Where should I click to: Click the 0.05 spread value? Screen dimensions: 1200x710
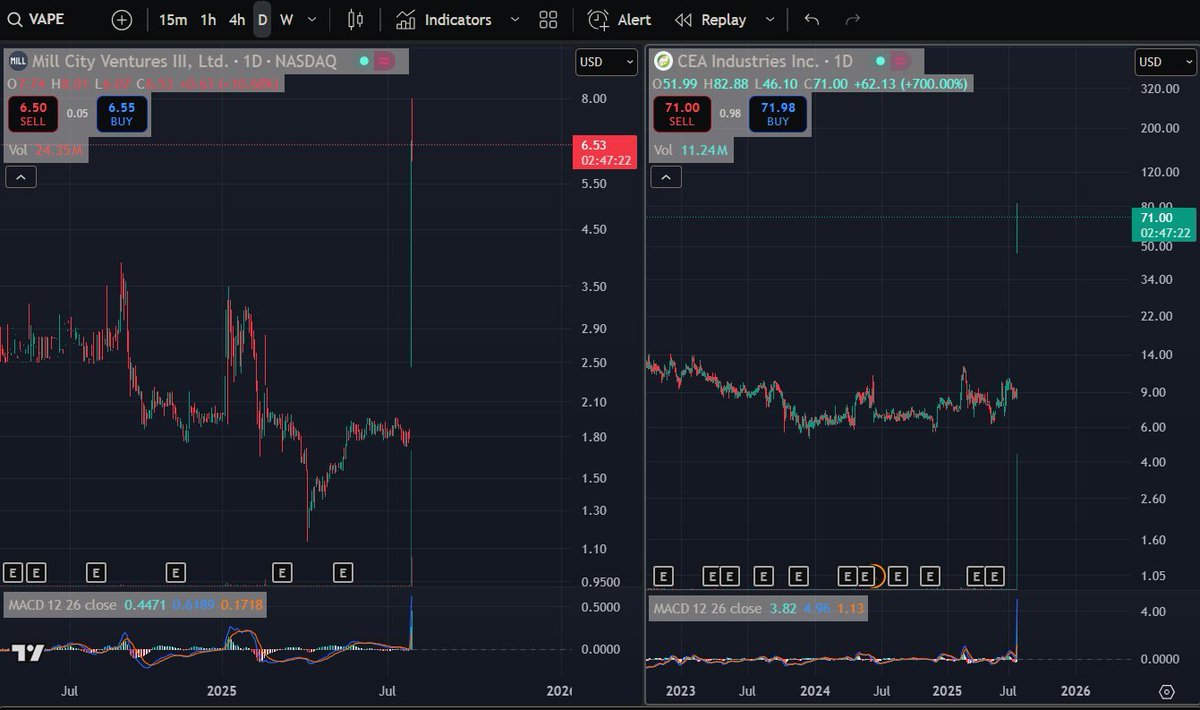[x=77, y=113]
